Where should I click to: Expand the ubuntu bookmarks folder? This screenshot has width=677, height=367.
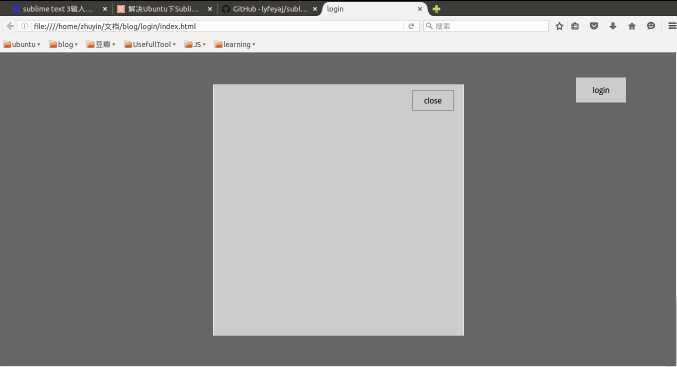point(22,44)
